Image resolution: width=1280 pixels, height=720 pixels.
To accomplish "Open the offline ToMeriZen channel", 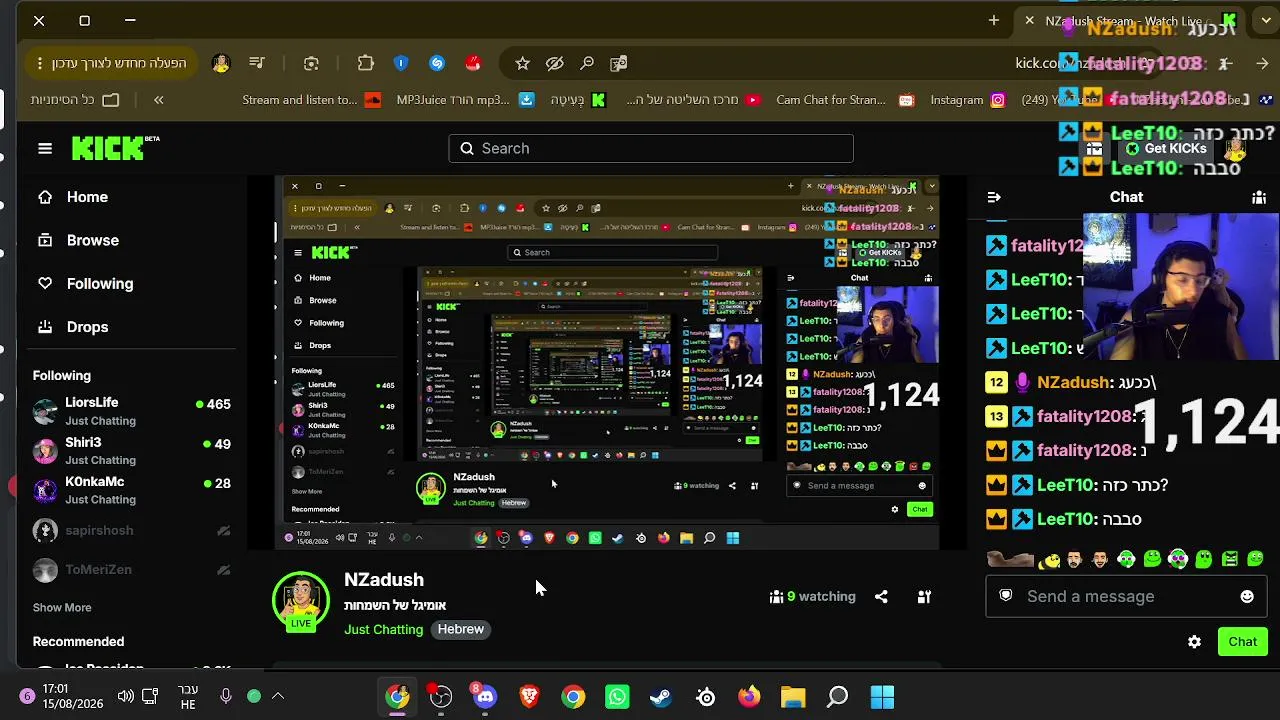I will point(132,569).
